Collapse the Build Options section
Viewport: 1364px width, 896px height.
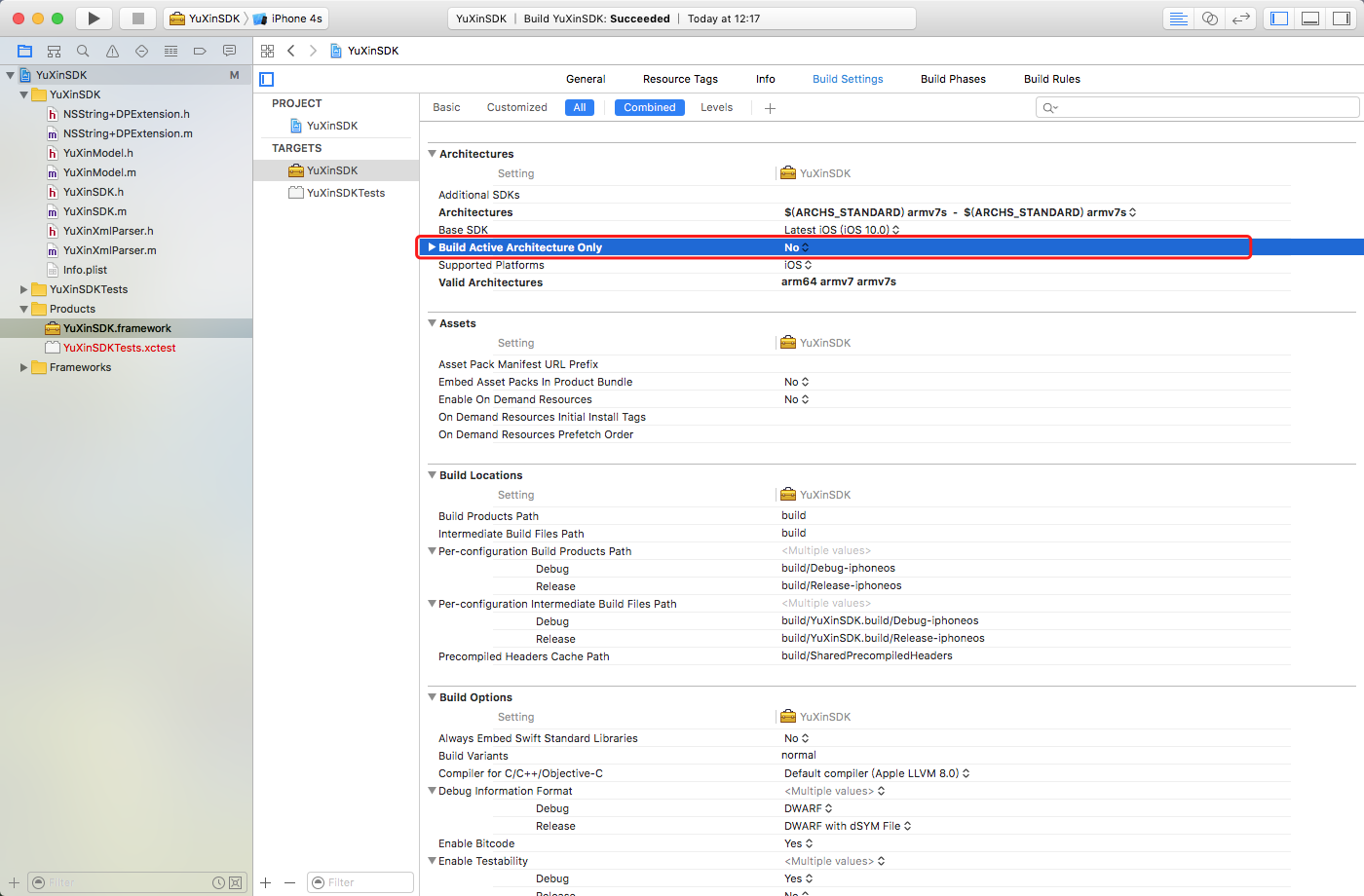tap(432, 697)
